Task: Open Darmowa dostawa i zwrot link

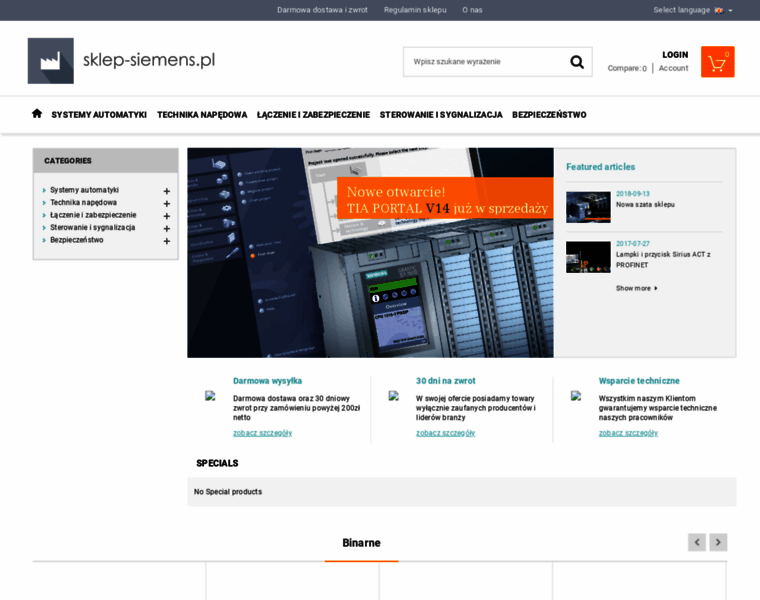Action: [322, 10]
